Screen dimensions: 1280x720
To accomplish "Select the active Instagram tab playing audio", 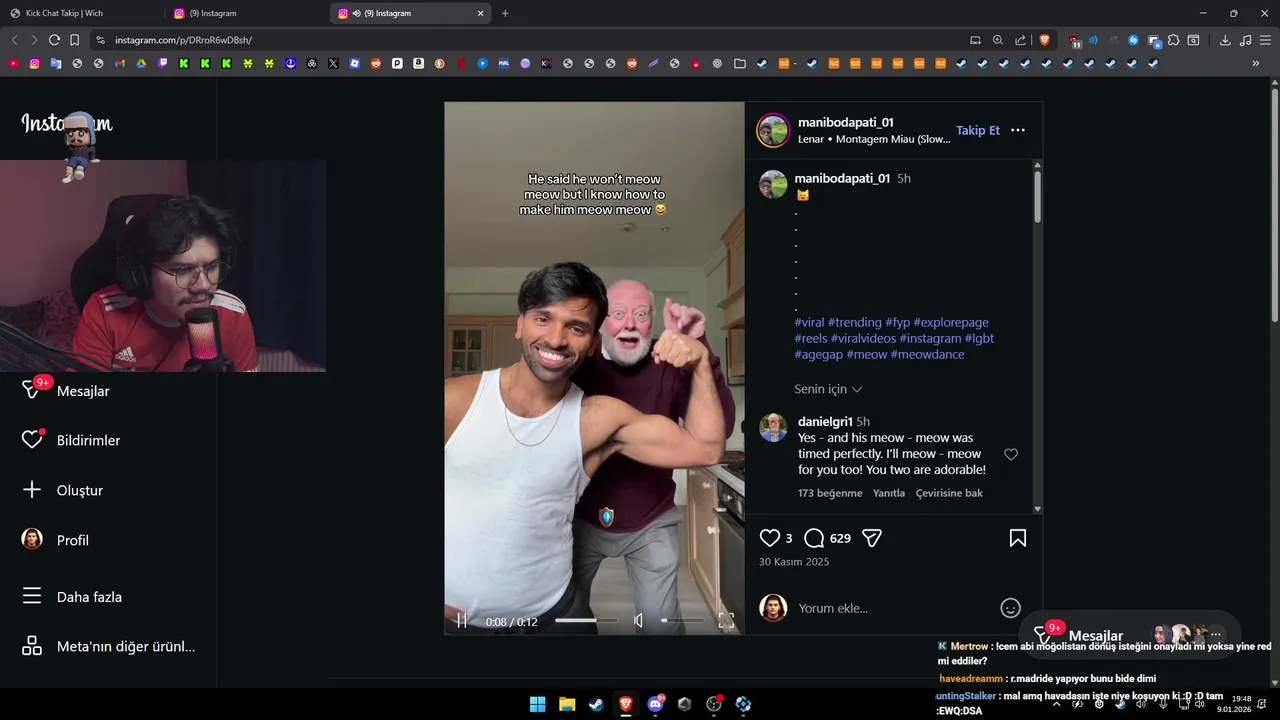I will (410, 13).
